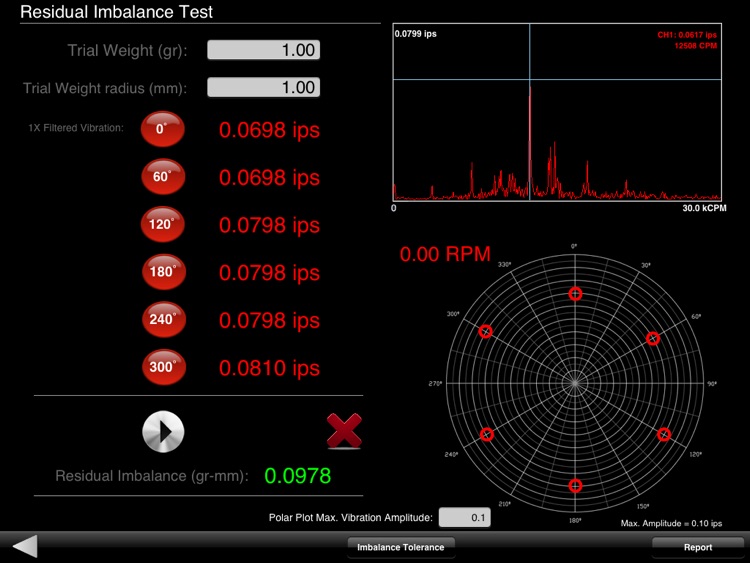Select the 120° measurement button

point(163,224)
